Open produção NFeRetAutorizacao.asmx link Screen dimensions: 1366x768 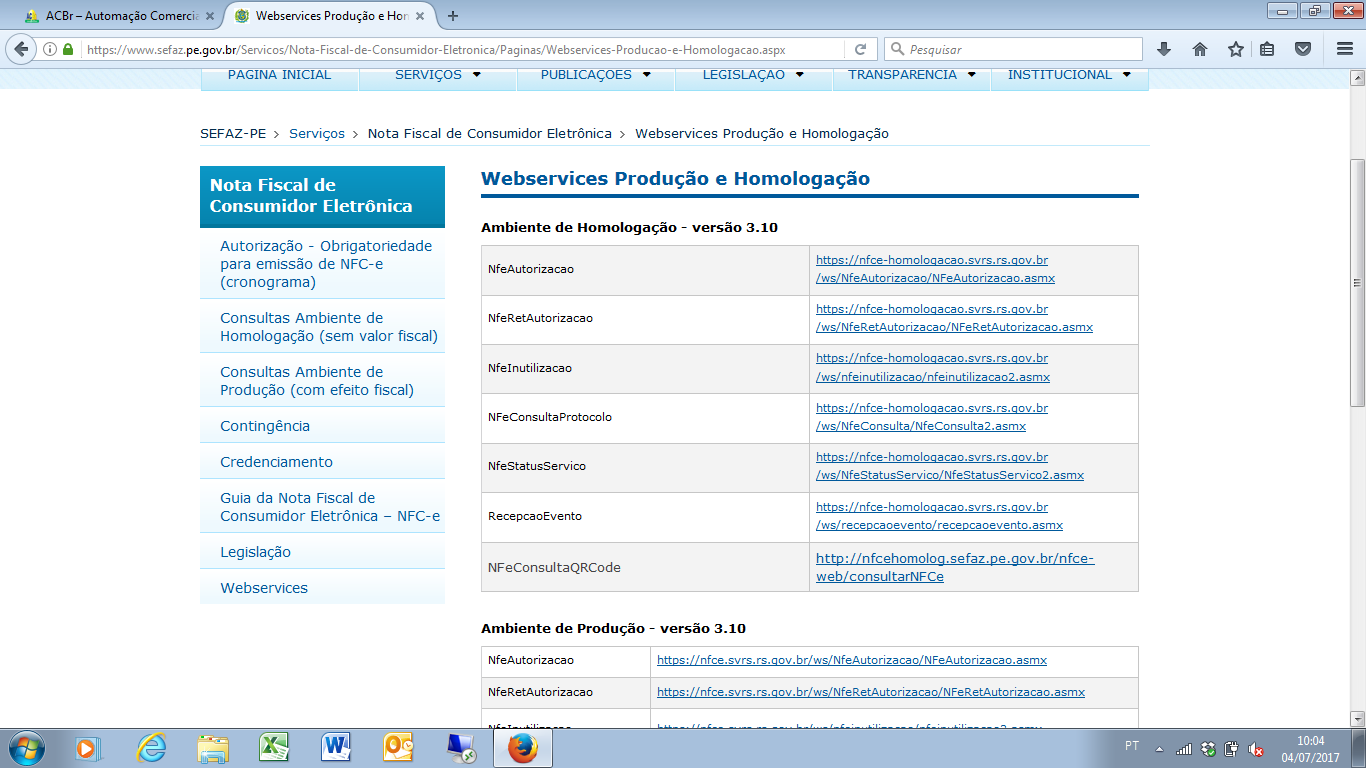(x=871, y=692)
